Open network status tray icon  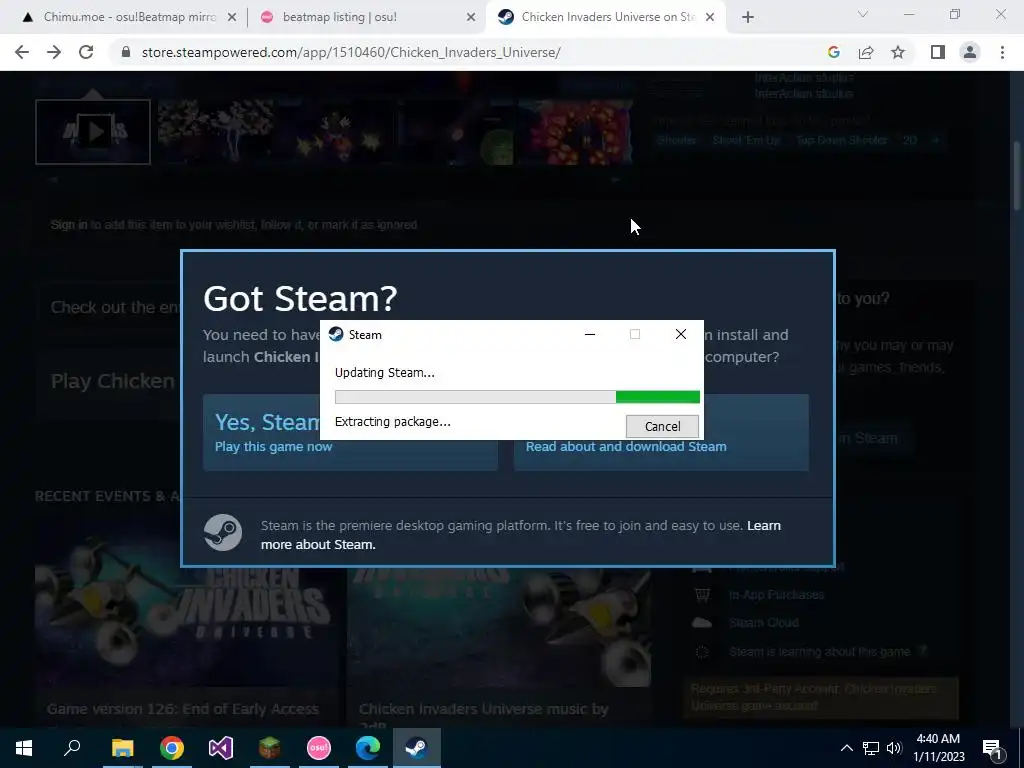pyautogui.click(x=871, y=748)
